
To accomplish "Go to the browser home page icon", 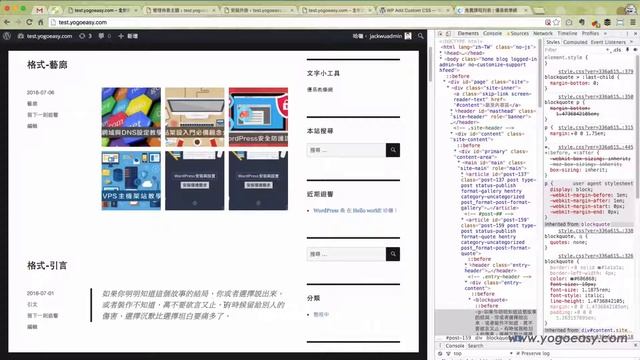I will point(40,22).
